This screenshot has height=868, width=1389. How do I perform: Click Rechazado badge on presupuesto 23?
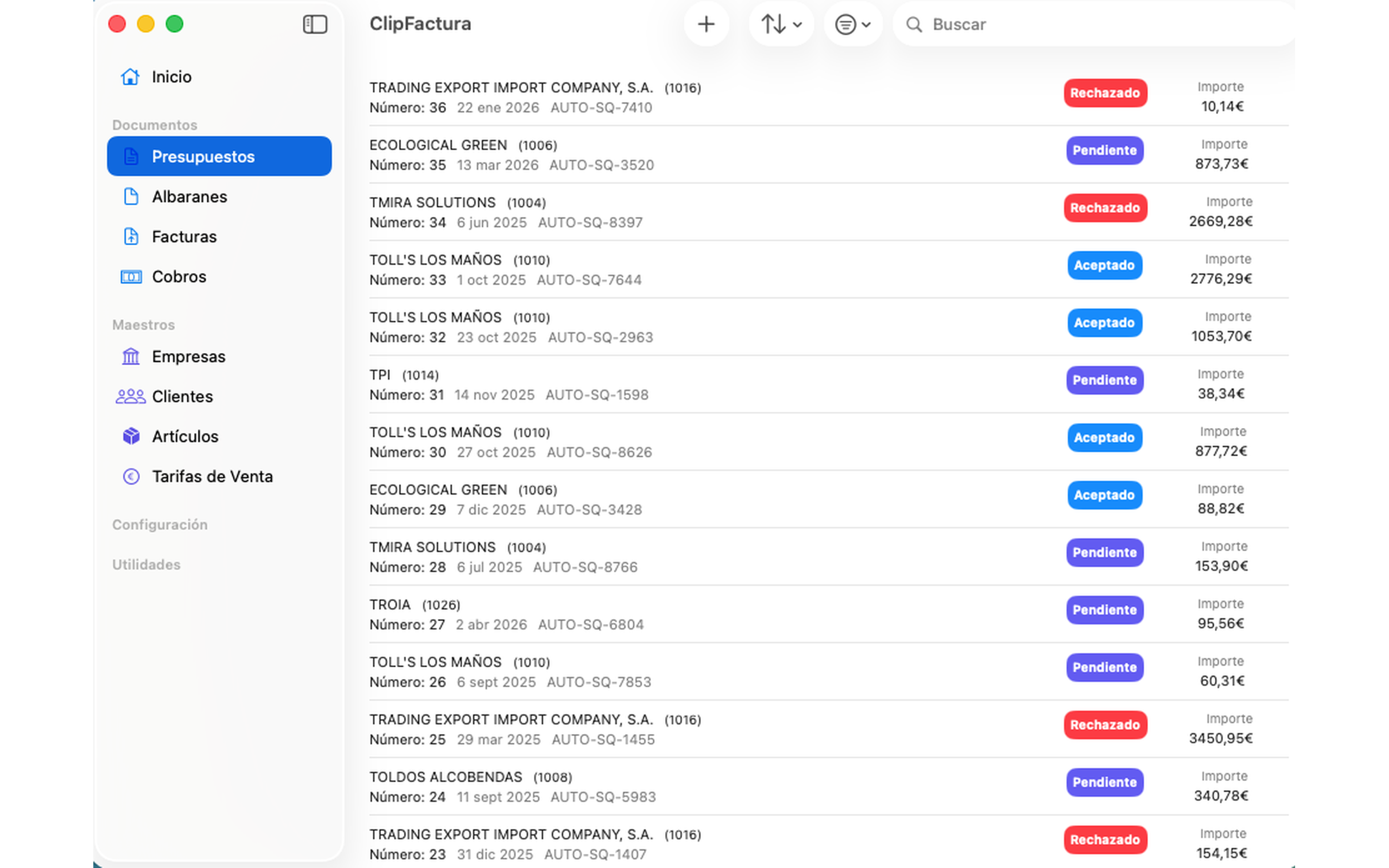(1105, 839)
